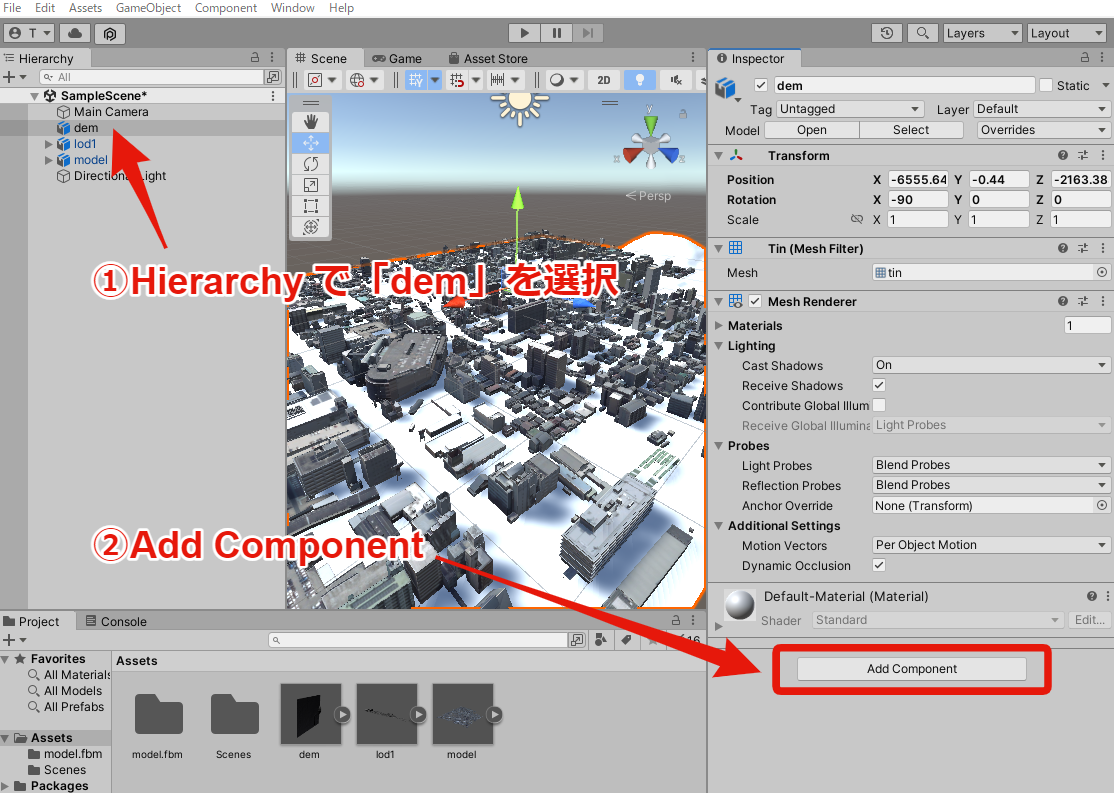Open the Layout dropdown

pyautogui.click(x=1067, y=33)
